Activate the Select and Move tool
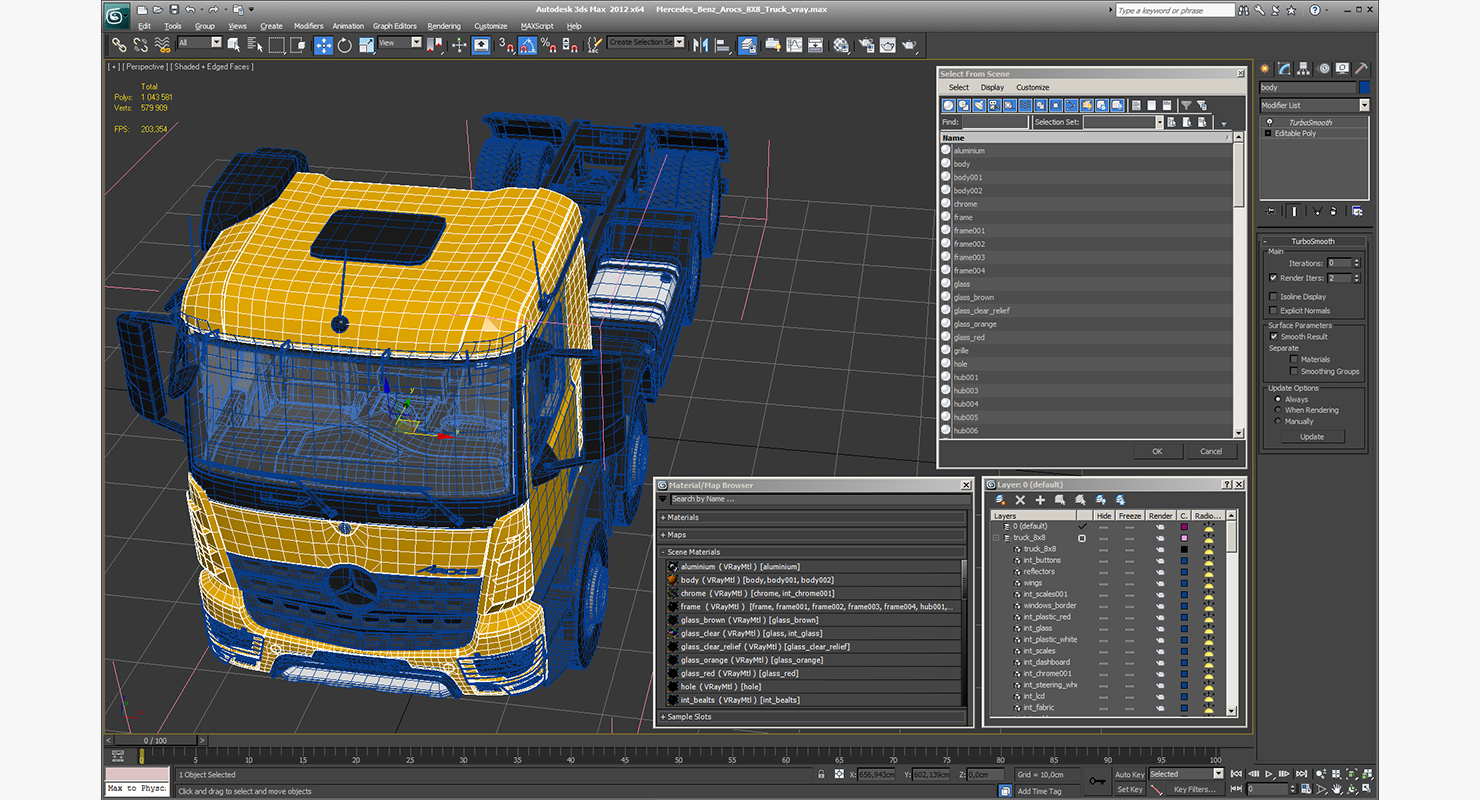 point(323,45)
